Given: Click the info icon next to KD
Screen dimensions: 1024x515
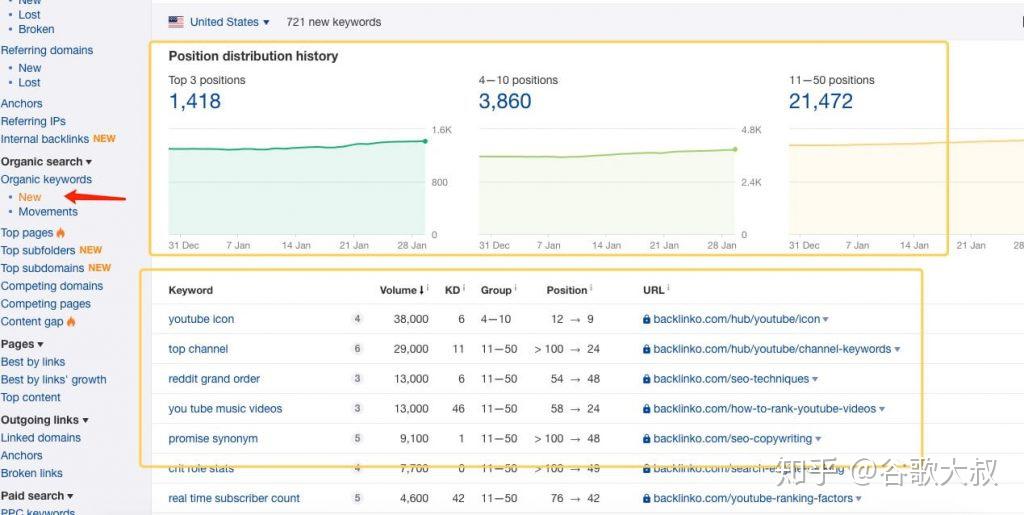Looking at the screenshot, I should pyautogui.click(x=464, y=287).
